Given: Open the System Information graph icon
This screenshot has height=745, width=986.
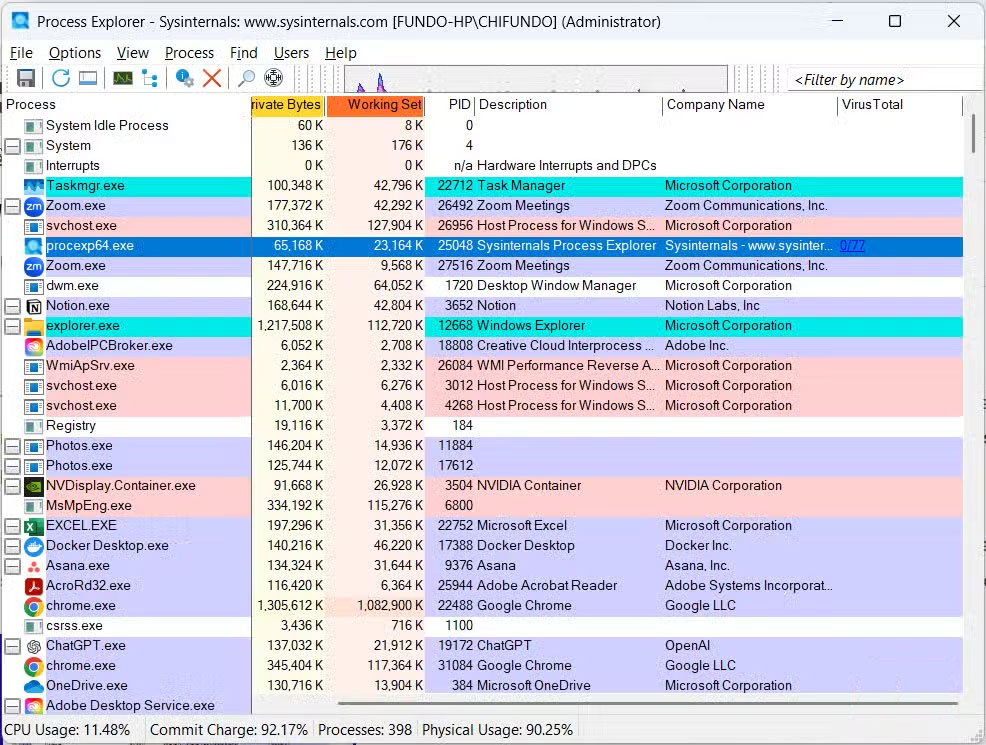Looking at the screenshot, I should tap(122, 78).
